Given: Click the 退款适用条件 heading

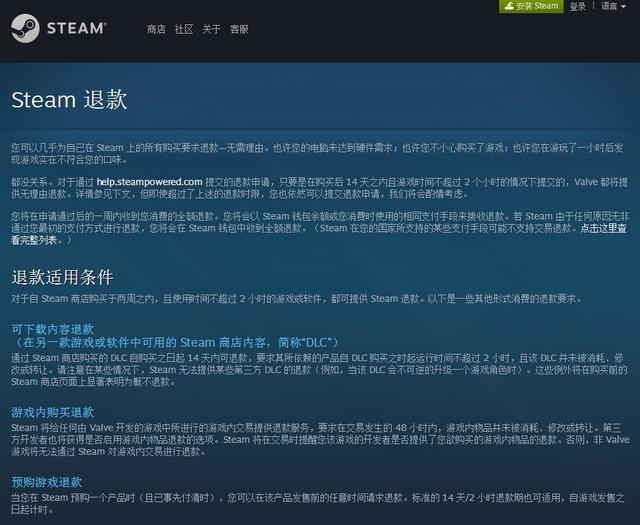Looking at the screenshot, I should coord(62,277).
